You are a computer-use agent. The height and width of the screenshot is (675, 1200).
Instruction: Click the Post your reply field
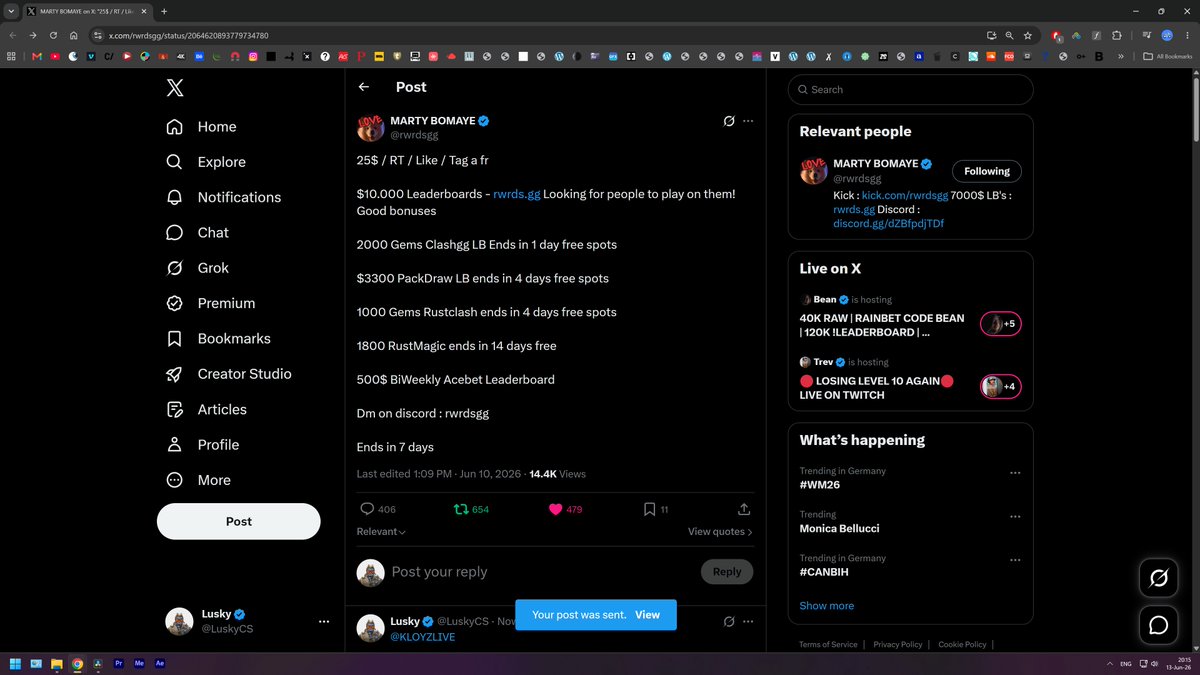click(x=540, y=572)
